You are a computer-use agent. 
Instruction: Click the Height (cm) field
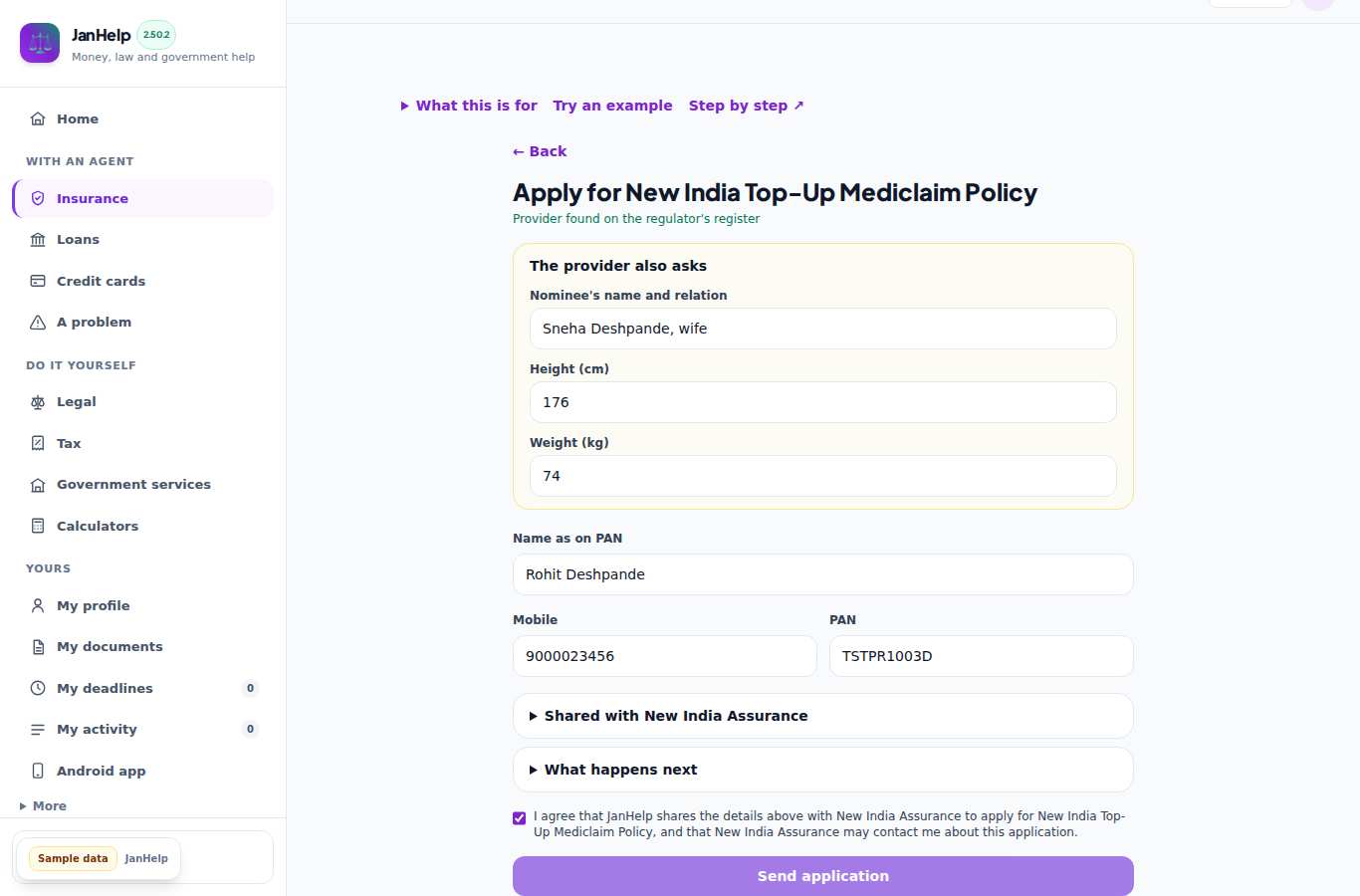click(x=822, y=402)
